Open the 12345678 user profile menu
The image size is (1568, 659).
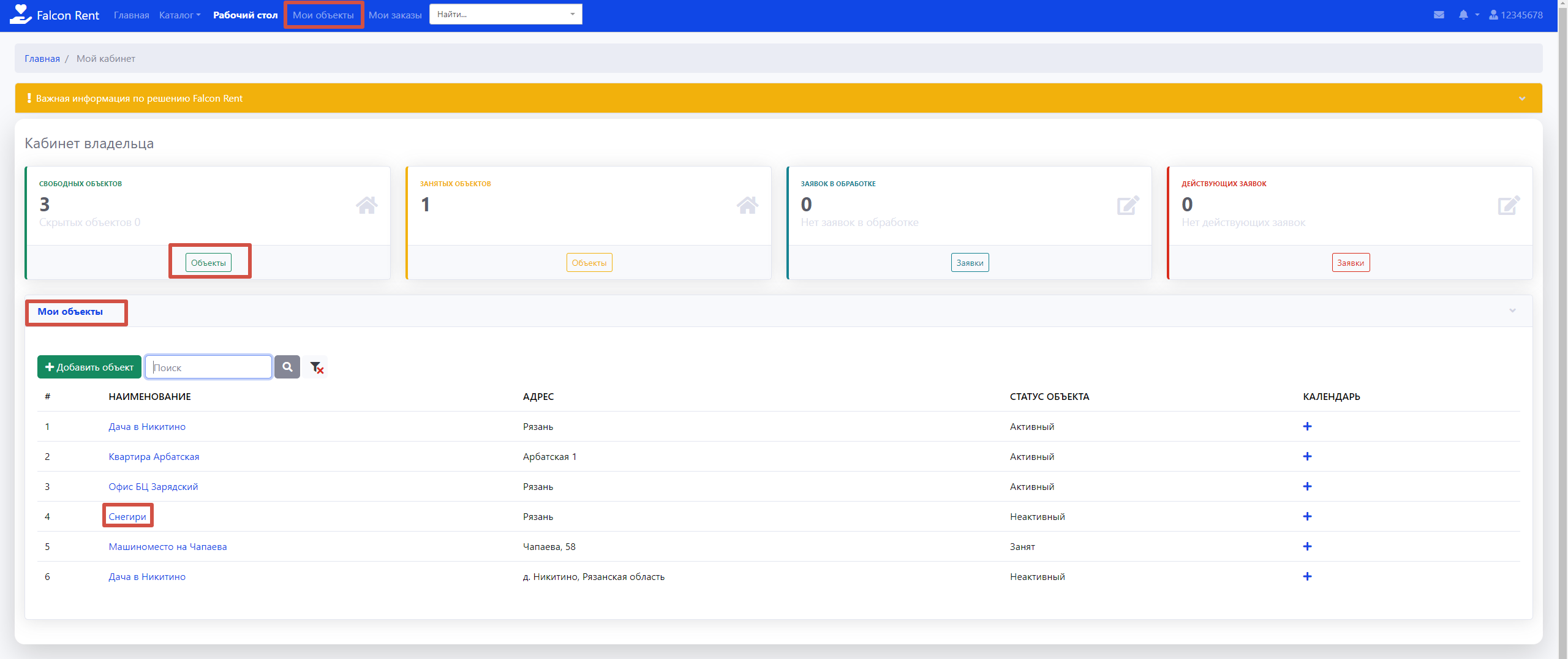pyautogui.click(x=1515, y=15)
